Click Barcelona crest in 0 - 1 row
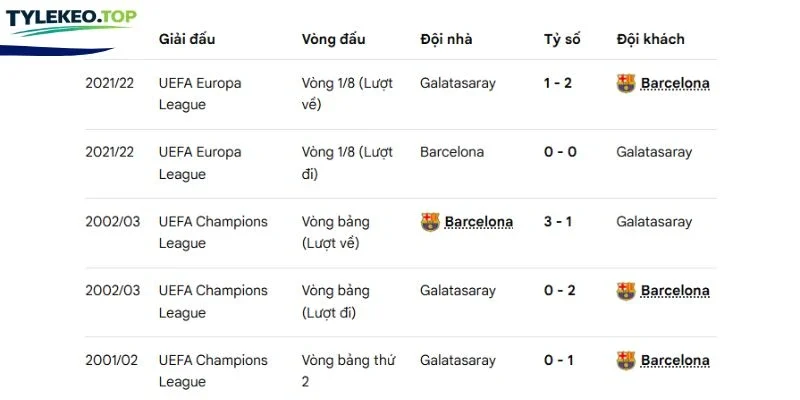800x400 pixels. tap(626, 360)
